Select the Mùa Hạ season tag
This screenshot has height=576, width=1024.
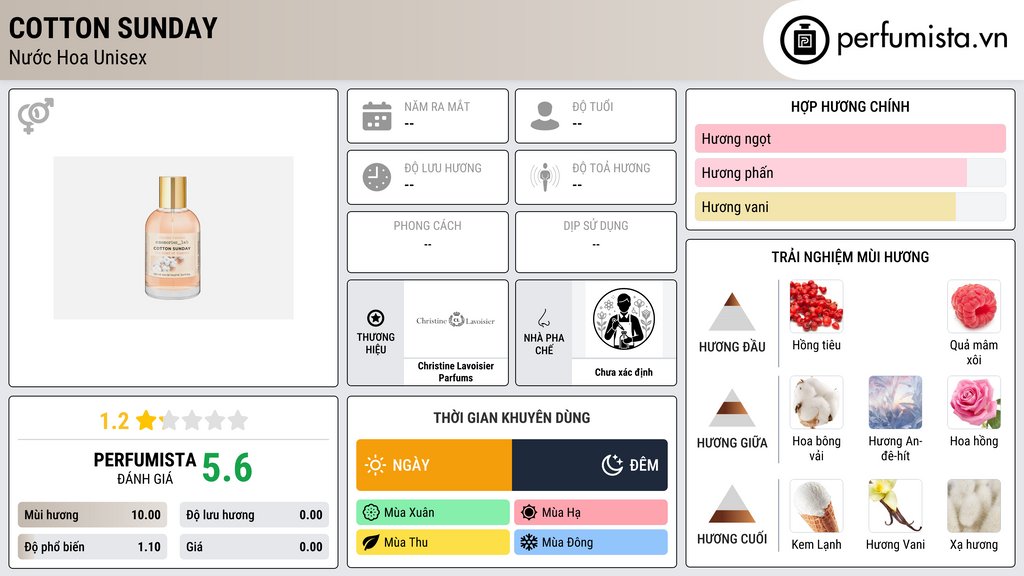[x=591, y=513]
